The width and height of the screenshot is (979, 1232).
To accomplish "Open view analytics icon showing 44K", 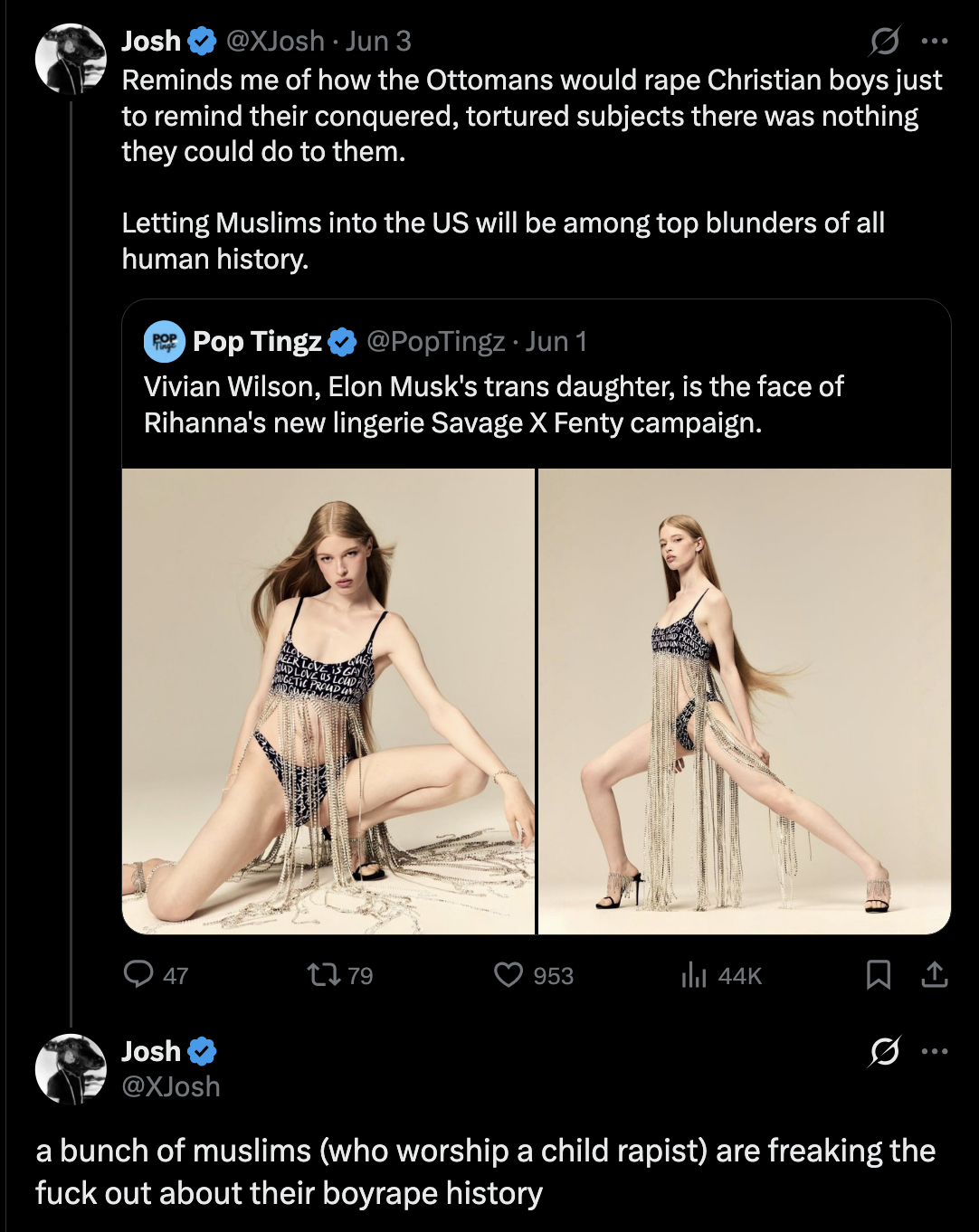I will [x=693, y=974].
